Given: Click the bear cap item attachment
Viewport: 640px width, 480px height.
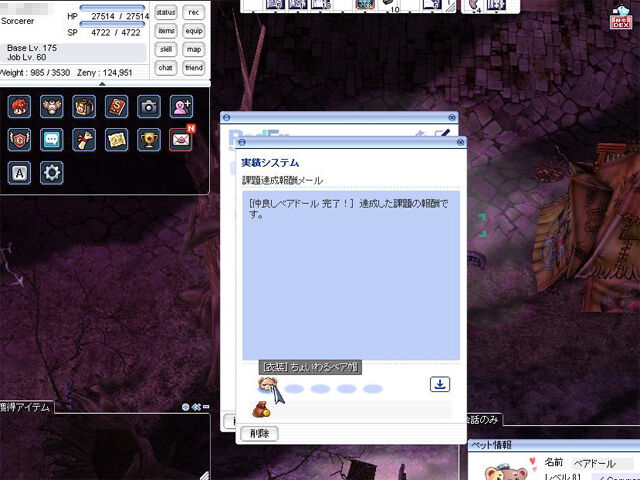Looking at the screenshot, I should point(268,386).
